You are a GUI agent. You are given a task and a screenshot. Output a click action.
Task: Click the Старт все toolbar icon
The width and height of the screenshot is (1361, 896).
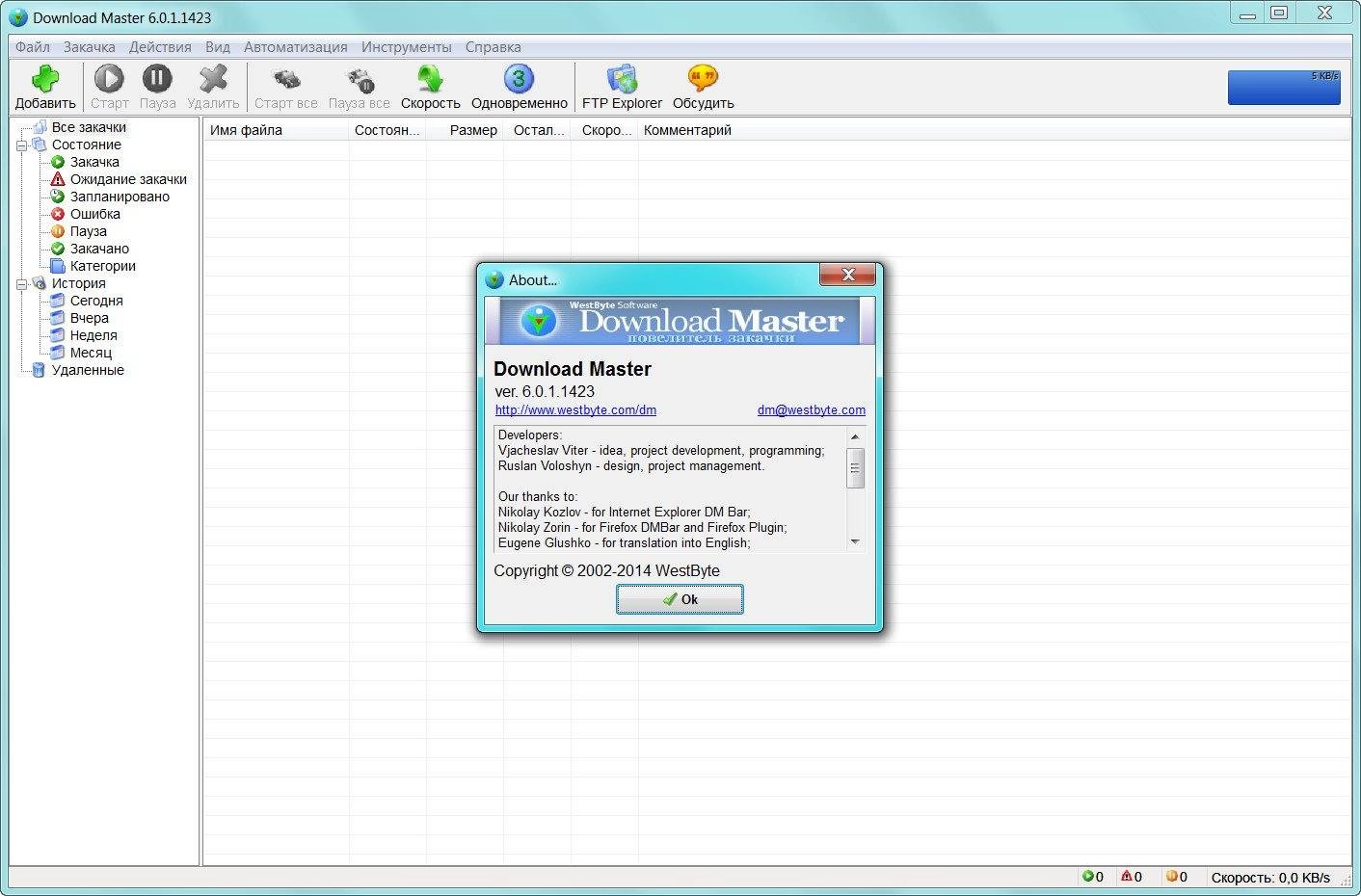[x=286, y=78]
